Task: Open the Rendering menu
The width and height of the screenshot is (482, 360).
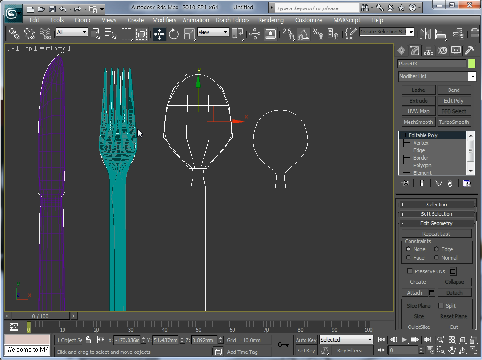Action: click(271, 20)
